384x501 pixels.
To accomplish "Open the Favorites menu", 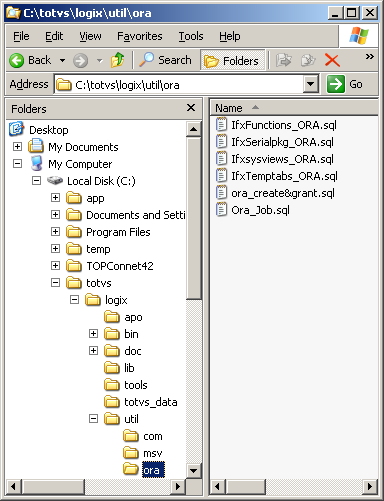I will point(140,36).
